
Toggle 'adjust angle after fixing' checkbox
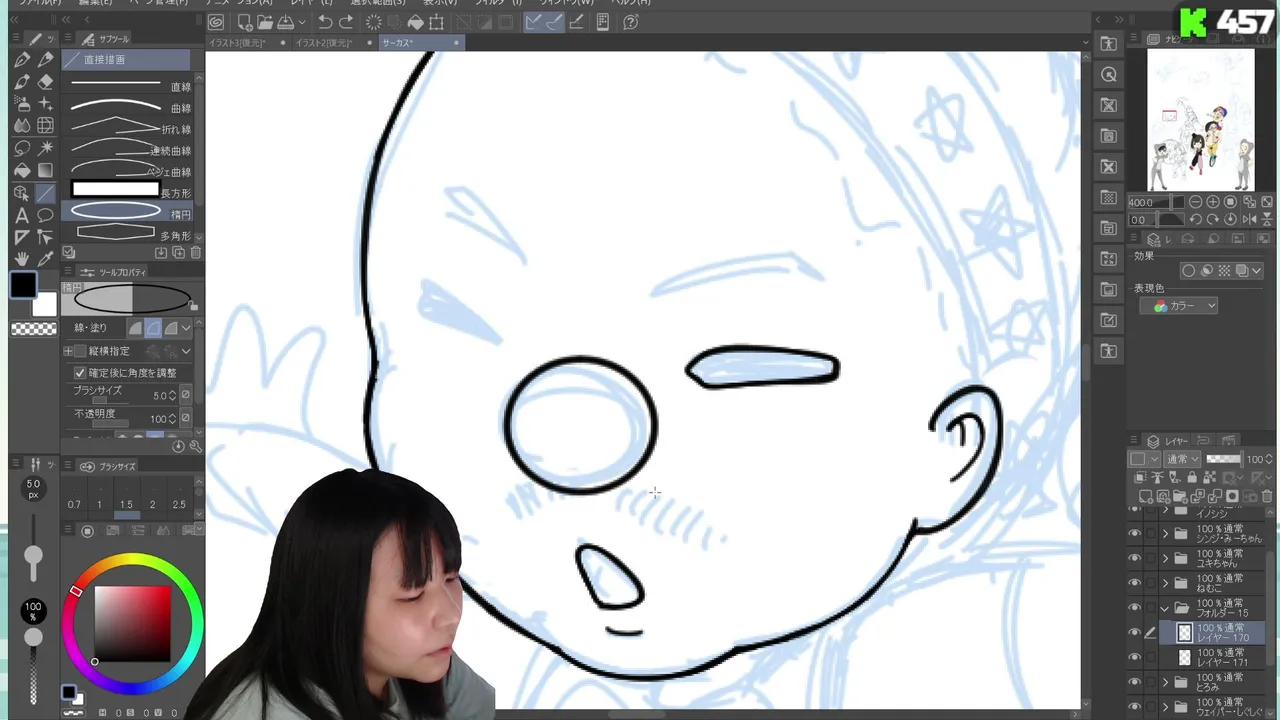[80, 373]
